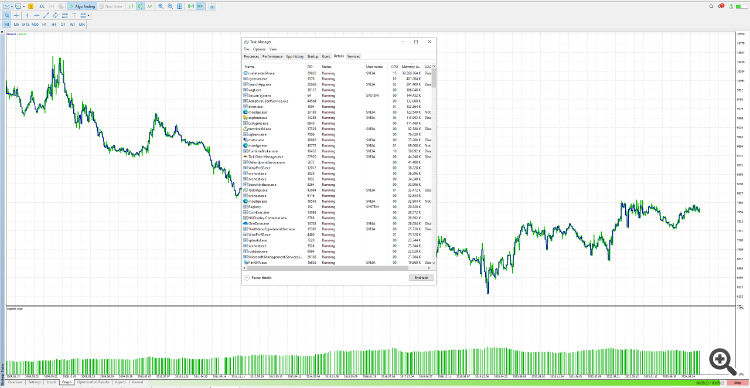This screenshot has height=388, width=750.
Task: Click the search icon at top right
Action: coord(712,6)
